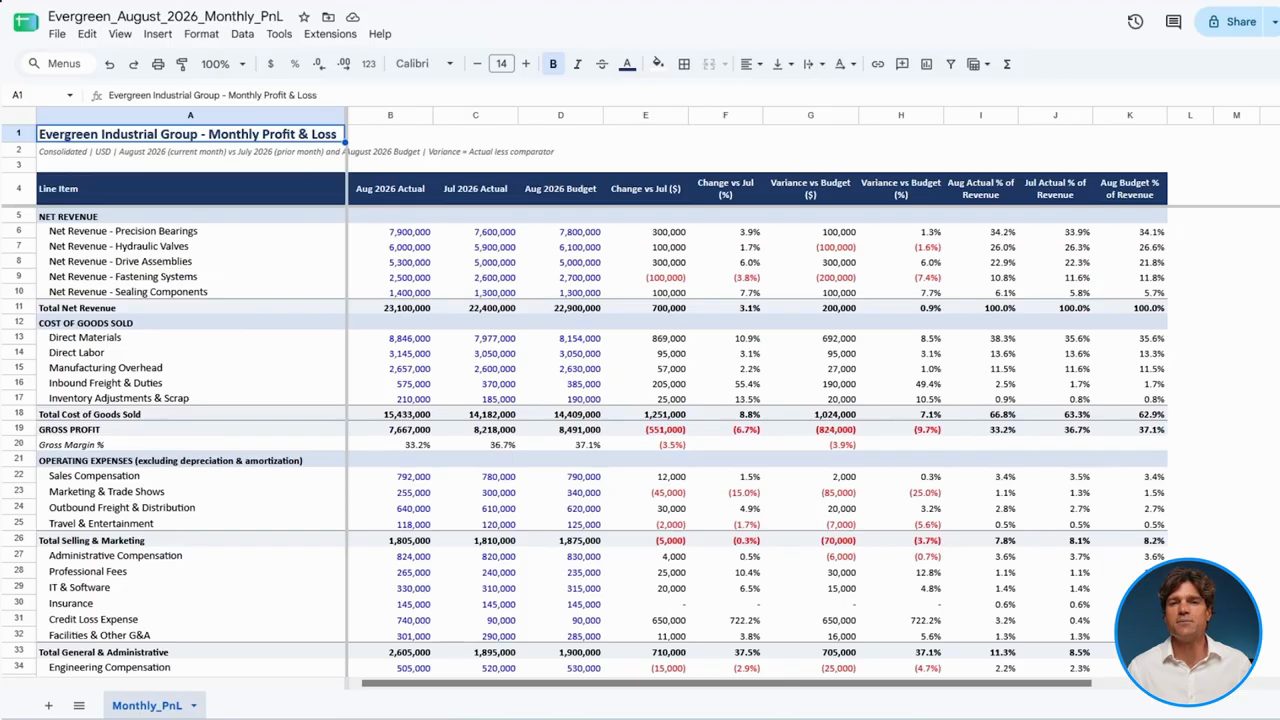Image resolution: width=1280 pixels, height=720 pixels.
Task: Create a filter with the funnel icon
Action: pyautogui.click(x=951, y=64)
